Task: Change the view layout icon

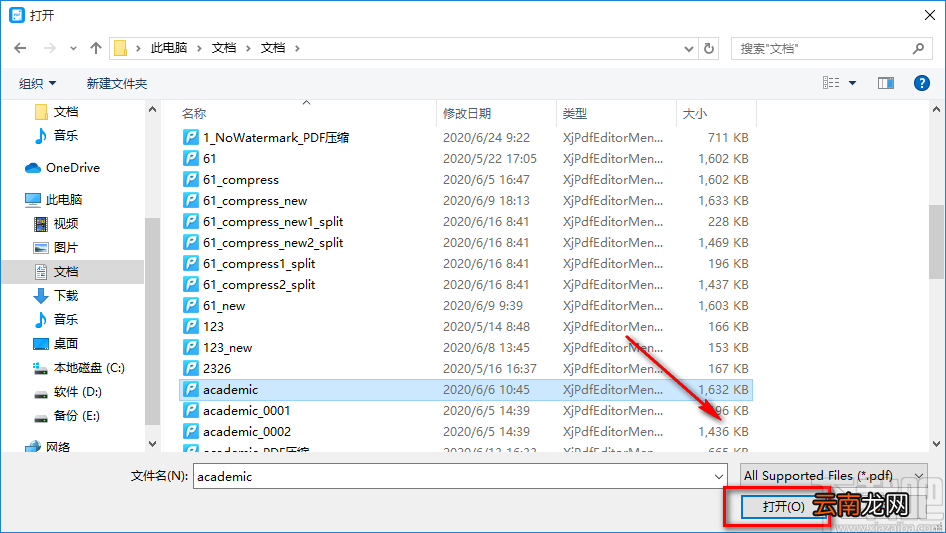Action: coord(831,83)
